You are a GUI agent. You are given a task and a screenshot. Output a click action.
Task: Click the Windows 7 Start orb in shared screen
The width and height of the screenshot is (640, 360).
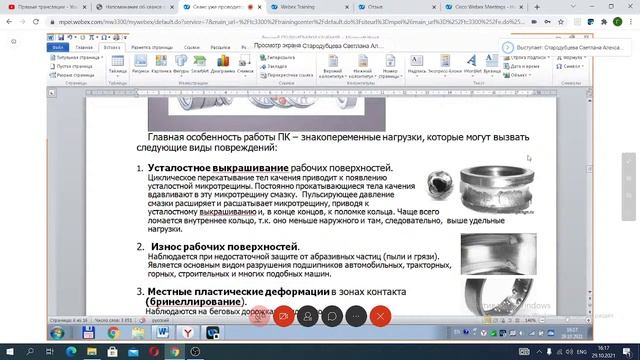tap(58, 333)
